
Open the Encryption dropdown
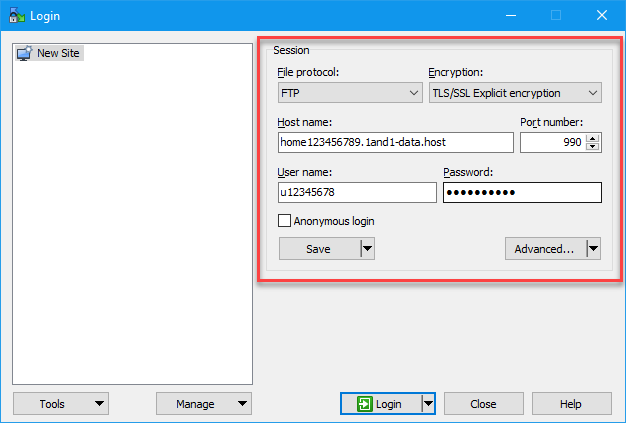click(x=514, y=93)
